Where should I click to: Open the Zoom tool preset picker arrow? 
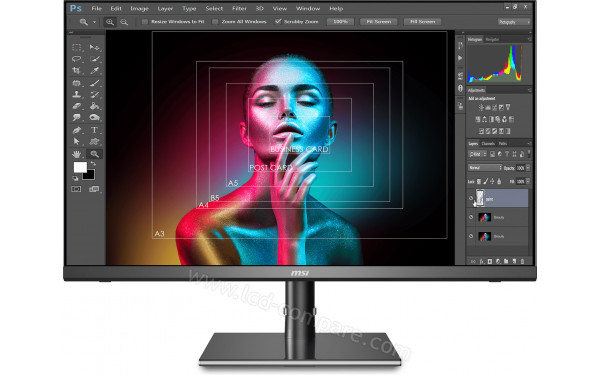click(x=95, y=22)
